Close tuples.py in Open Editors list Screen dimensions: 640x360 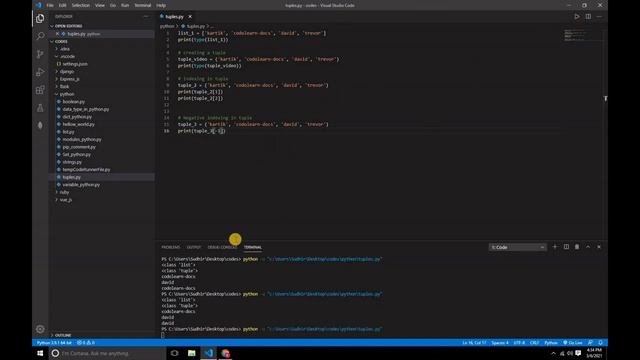pos(57,34)
